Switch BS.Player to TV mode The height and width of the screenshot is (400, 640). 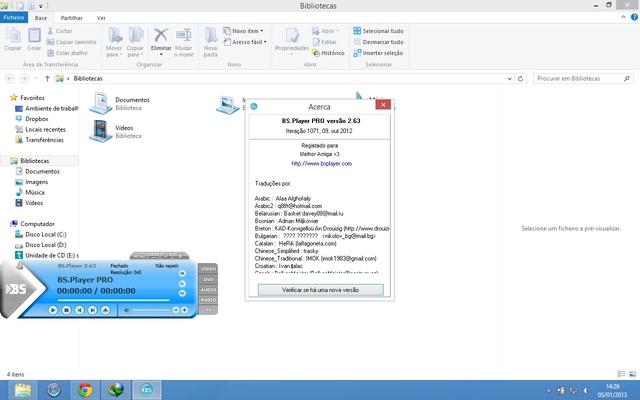tap(208, 310)
